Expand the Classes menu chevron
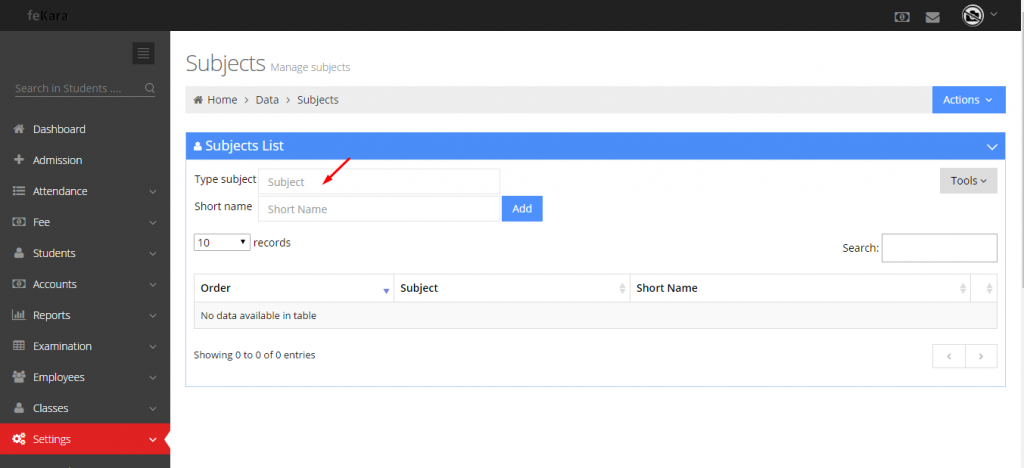 pyautogui.click(x=153, y=409)
